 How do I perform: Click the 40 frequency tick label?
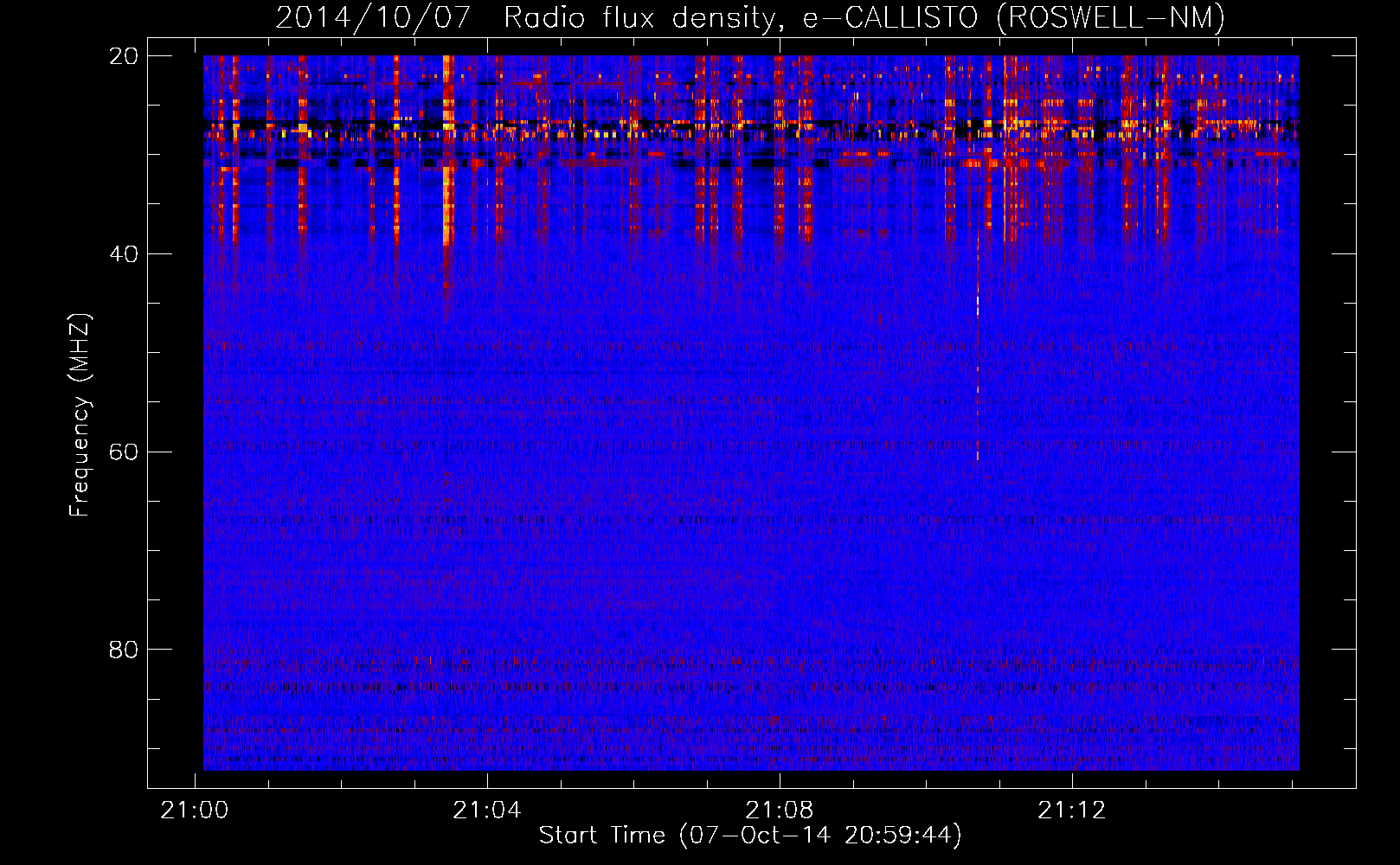coord(124,254)
